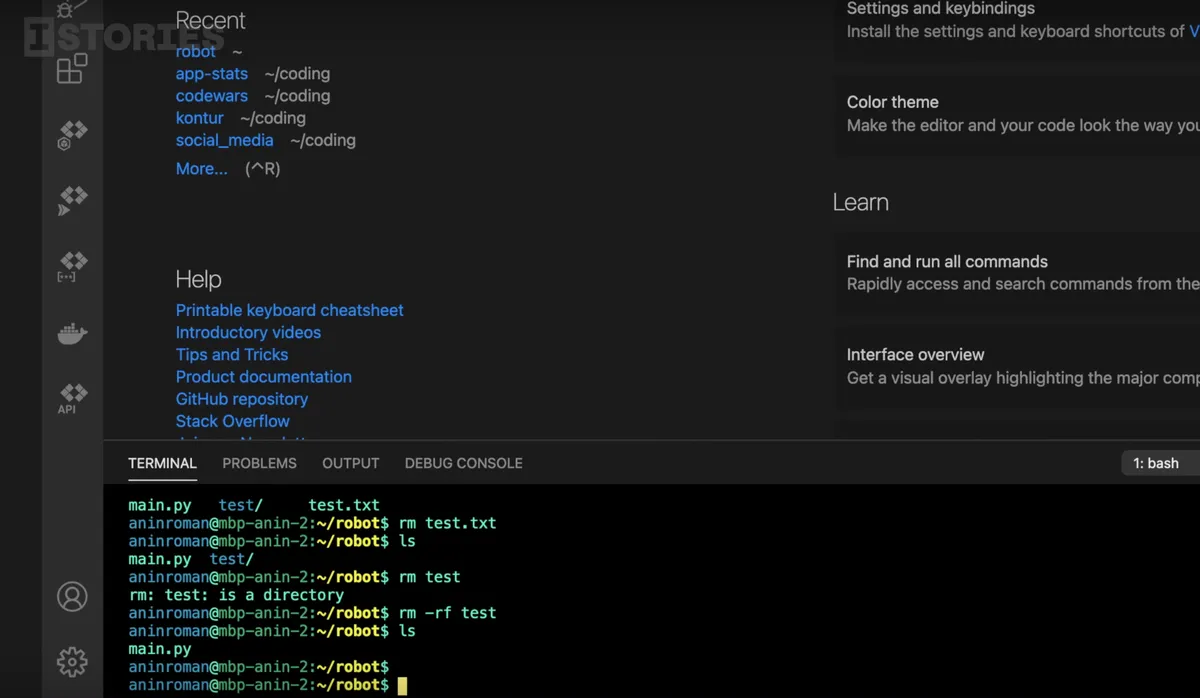Select the 'Color theme' customize card
Image resolution: width=1200 pixels, height=698 pixels.
coord(1018,114)
